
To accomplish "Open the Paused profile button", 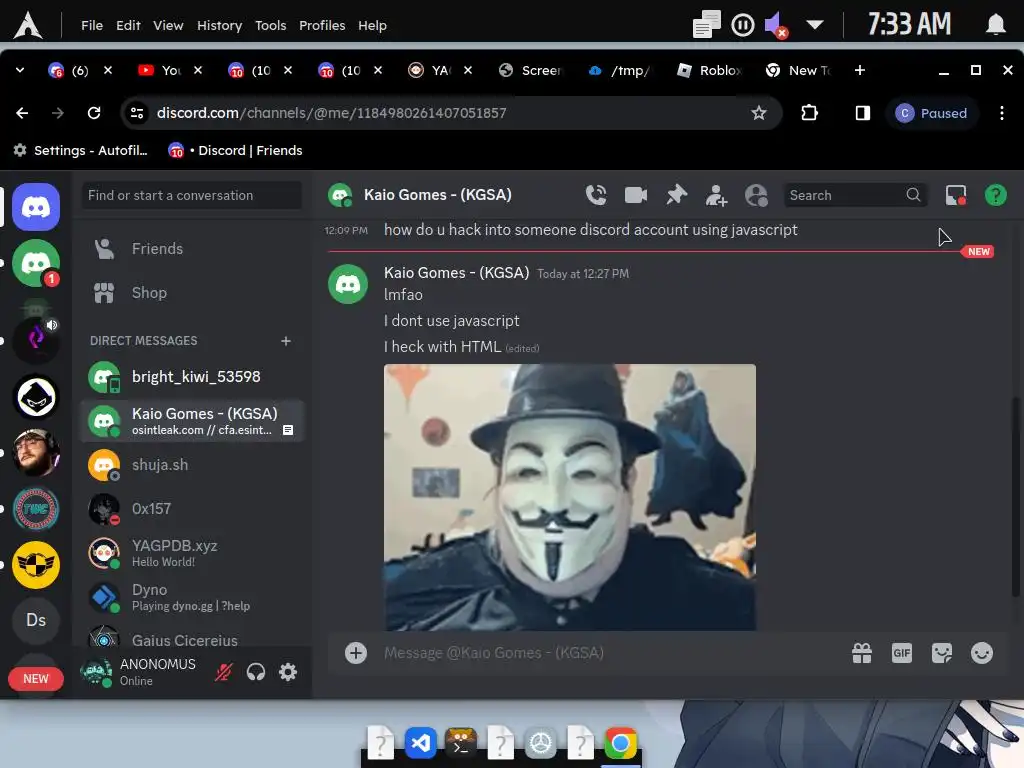I will [931, 113].
